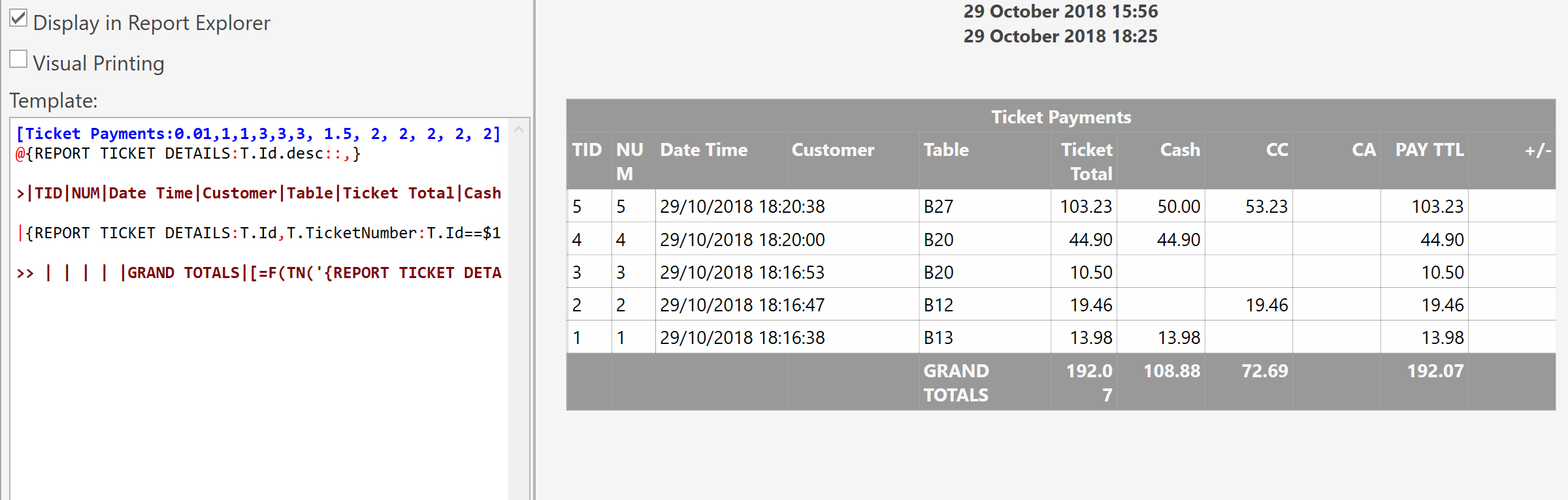Click the +/- column header
Image resolution: width=1568 pixels, height=500 pixels.
(1538, 151)
